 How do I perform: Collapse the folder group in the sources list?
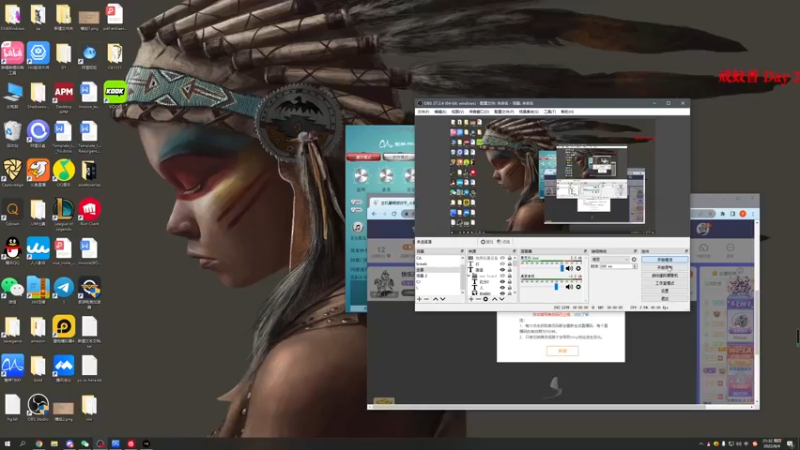pyautogui.click(x=468, y=276)
